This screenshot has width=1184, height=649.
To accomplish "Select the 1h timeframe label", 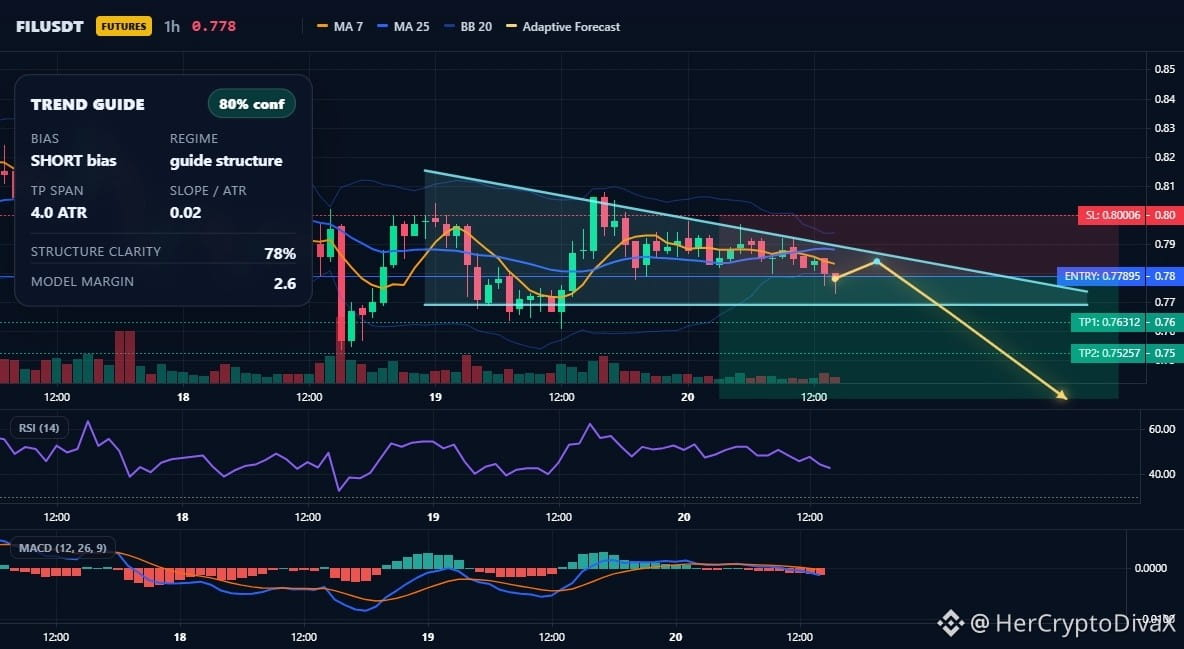I will coord(172,26).
